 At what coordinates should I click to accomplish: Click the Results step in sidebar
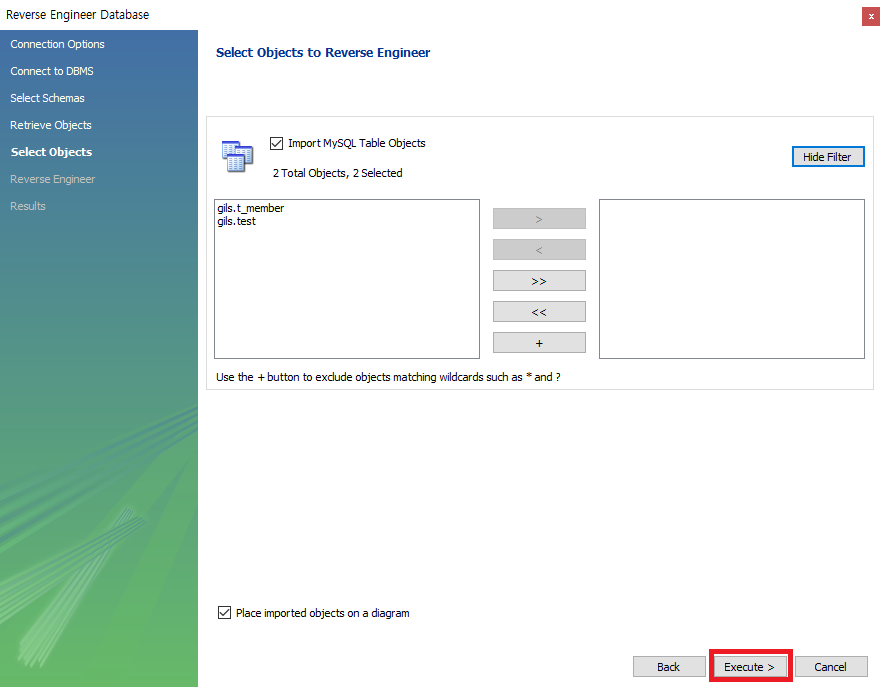(28, 206)
